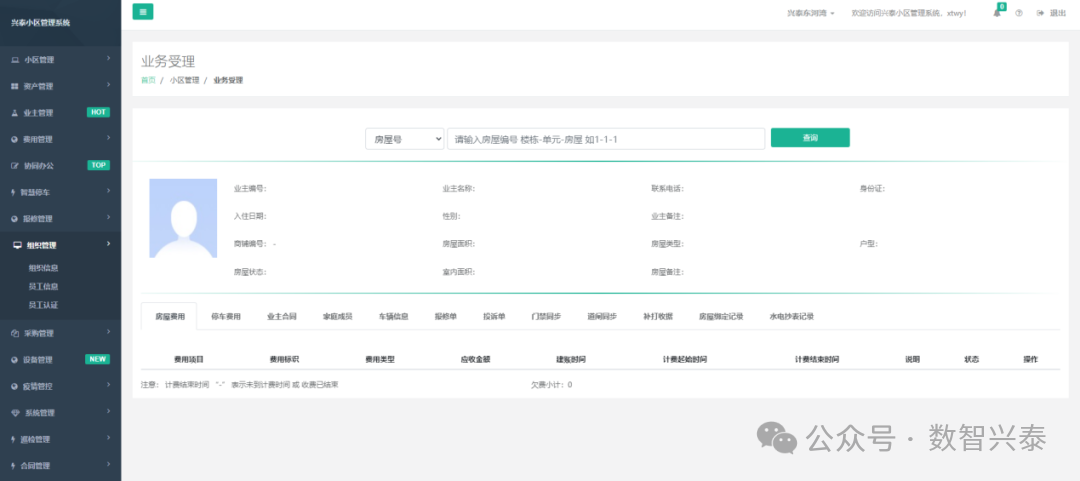Open the 房屋号 search type dropdown
1080x481 pixels.
pyautogui.click(x=404, y=139)
